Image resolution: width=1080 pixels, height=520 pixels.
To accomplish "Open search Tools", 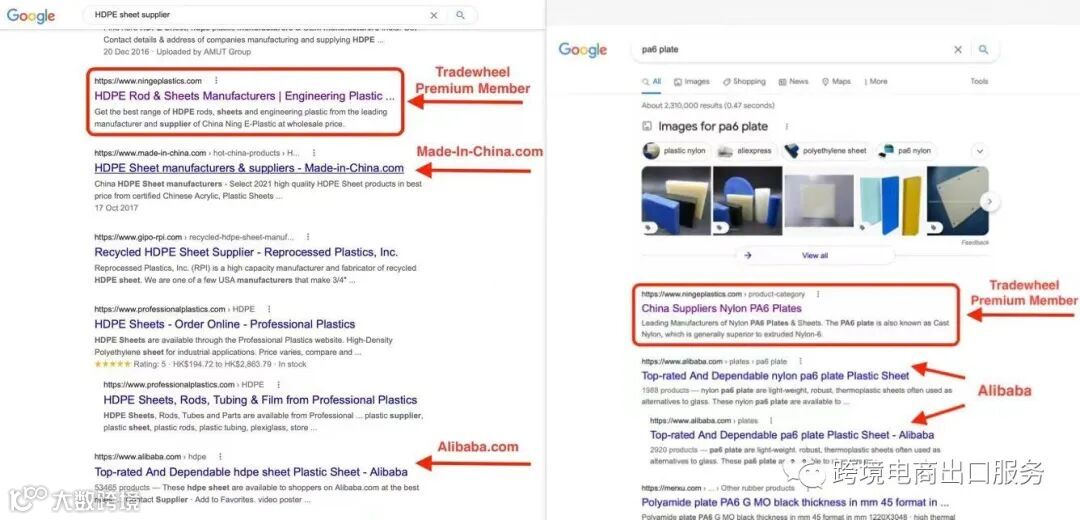I will pos(979,81).
